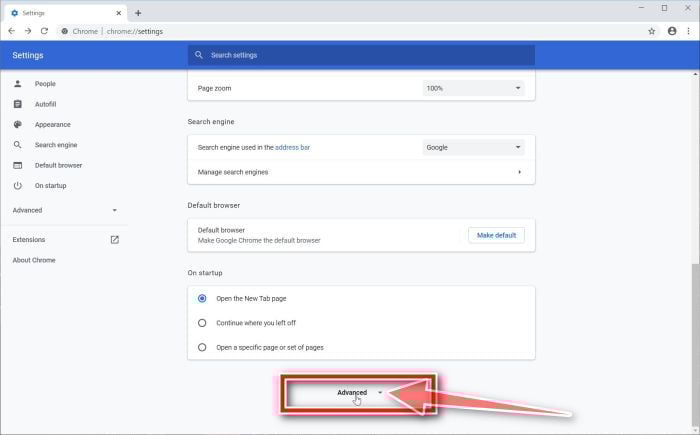700x435 pixels.
Task: Click the Chrome site info icon in address bar
Action: 65,31
